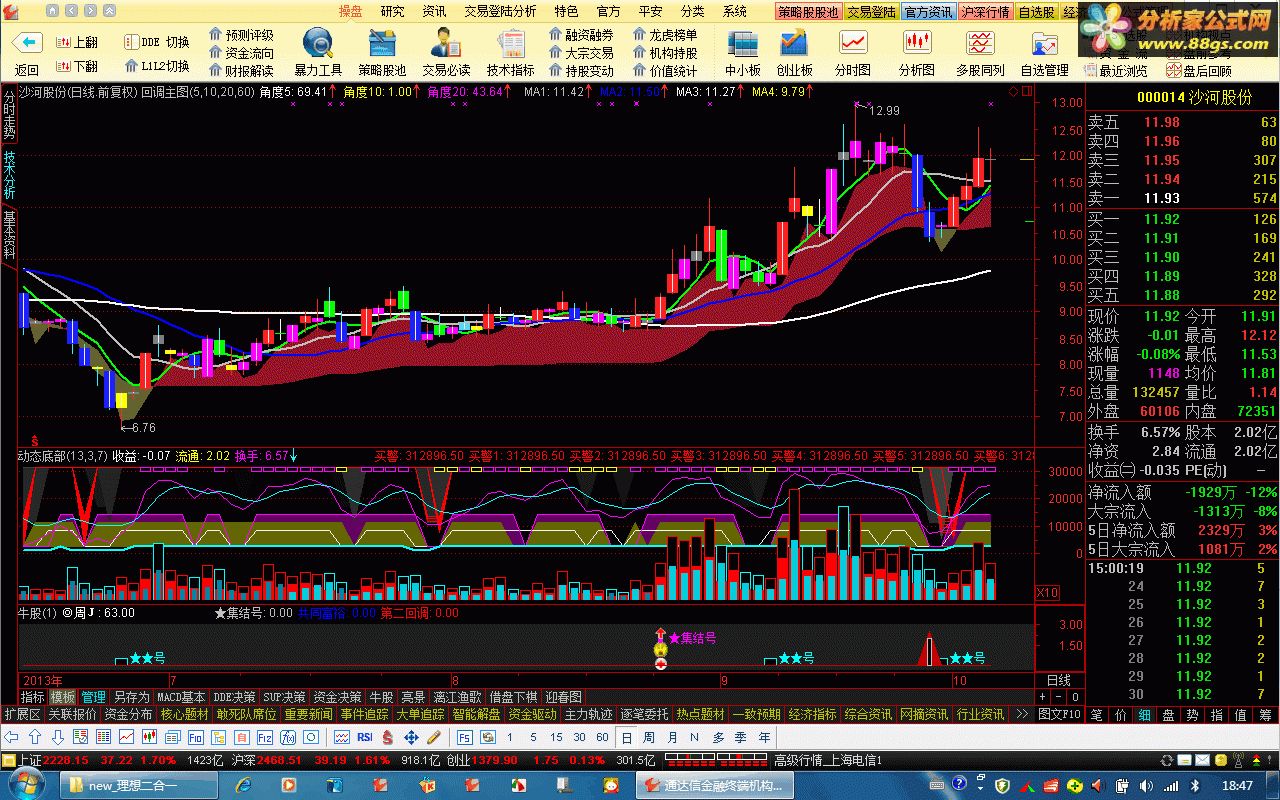This screenshot has height=800, width=1280.
Task: Click the up arrow icon in bottom toolbar
Action: [35, 737]
